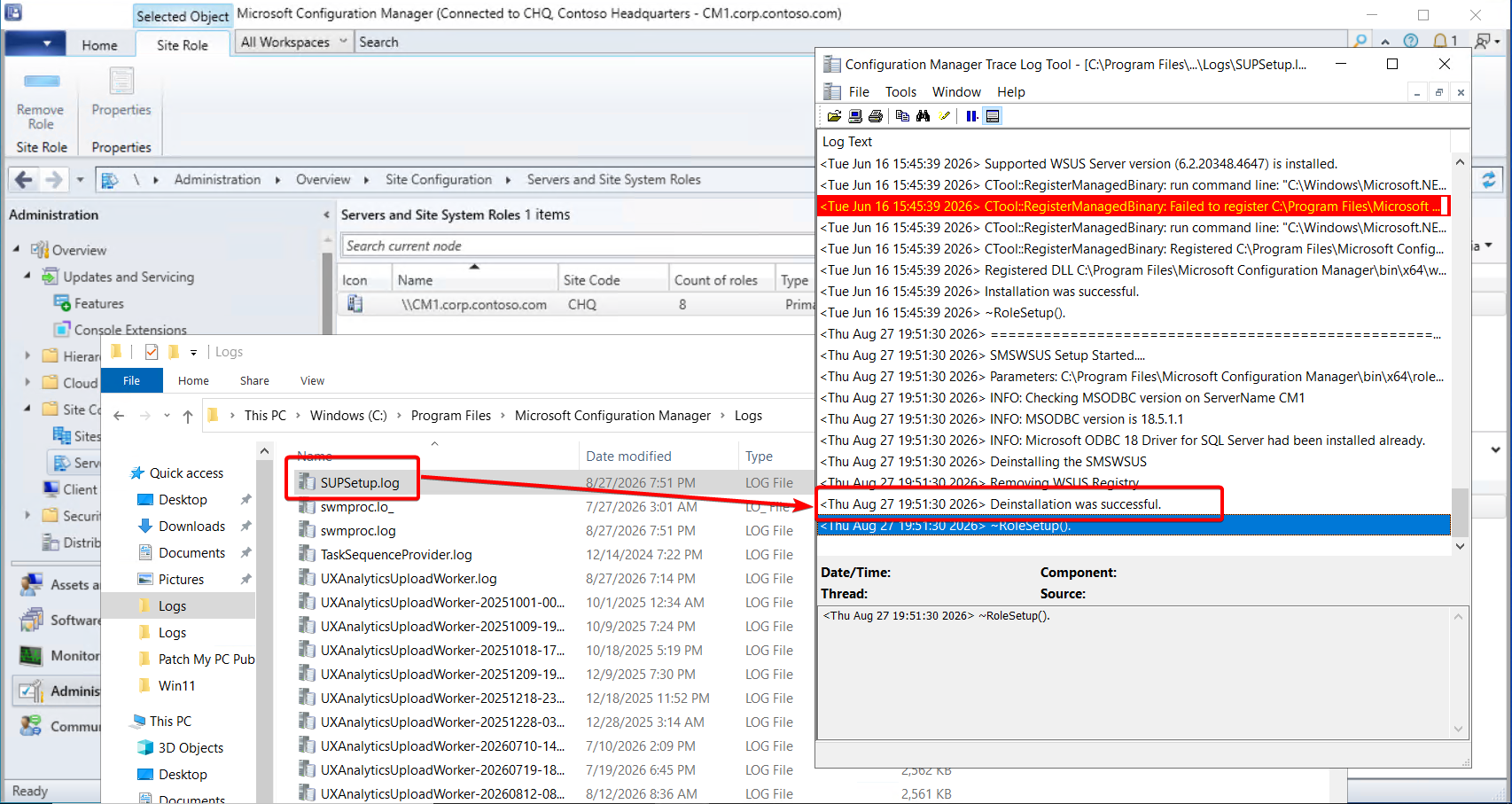
Task: Click the Search current node field
Action: coord(576,246)
